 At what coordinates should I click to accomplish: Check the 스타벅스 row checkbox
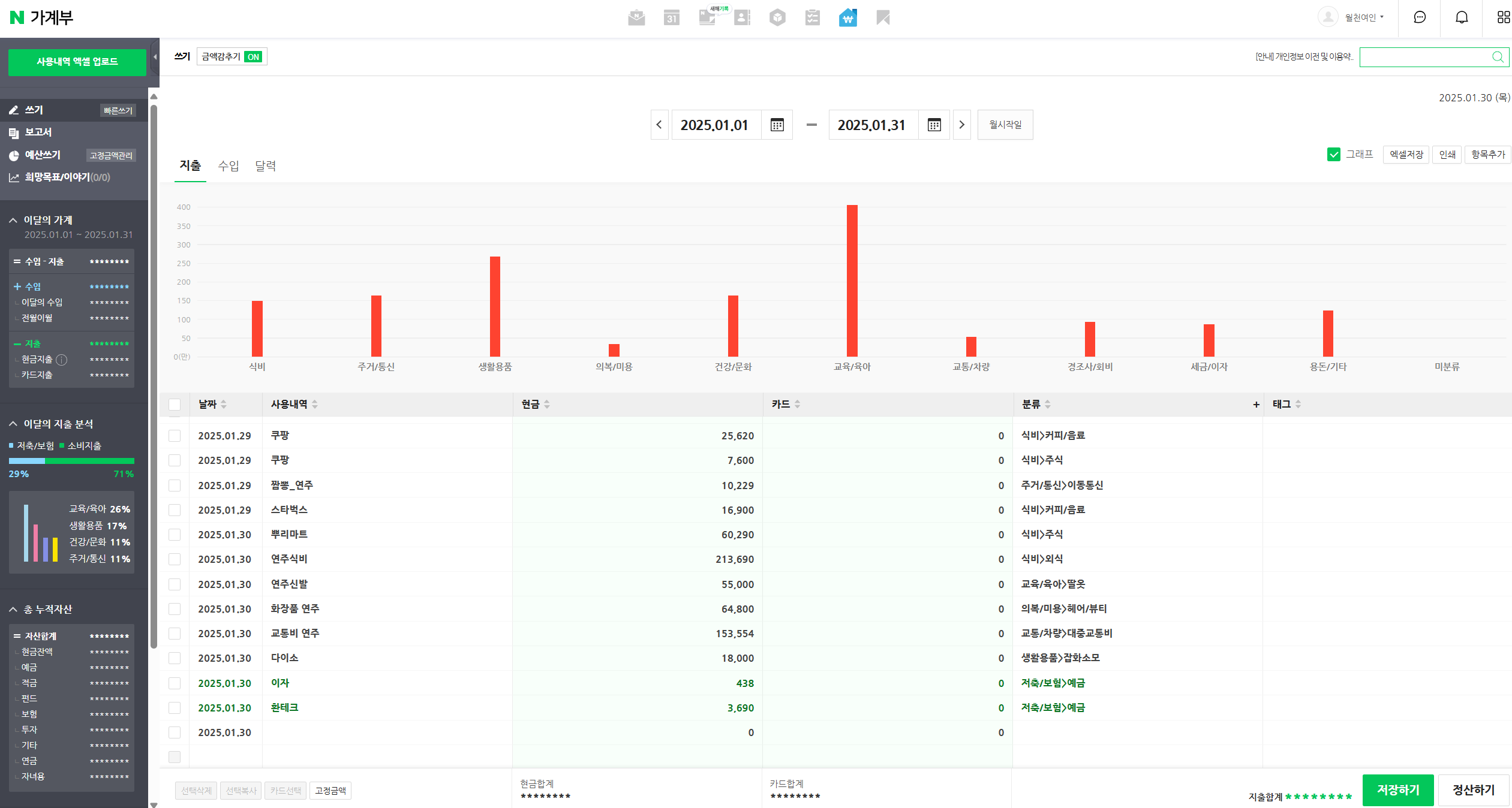point(175,510)
